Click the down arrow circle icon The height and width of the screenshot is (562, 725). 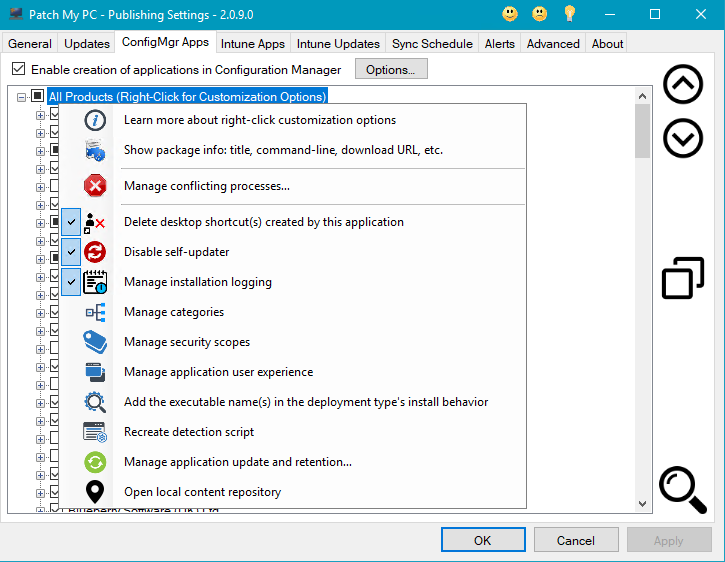[683, 138]
